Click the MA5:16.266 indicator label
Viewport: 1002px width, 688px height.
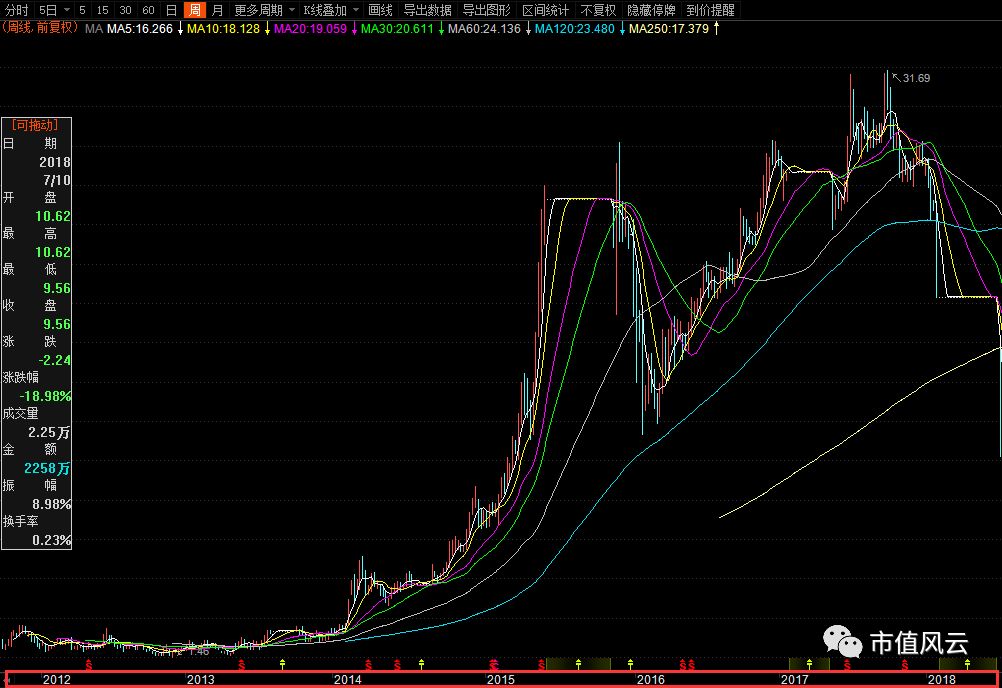click(139, 29)
